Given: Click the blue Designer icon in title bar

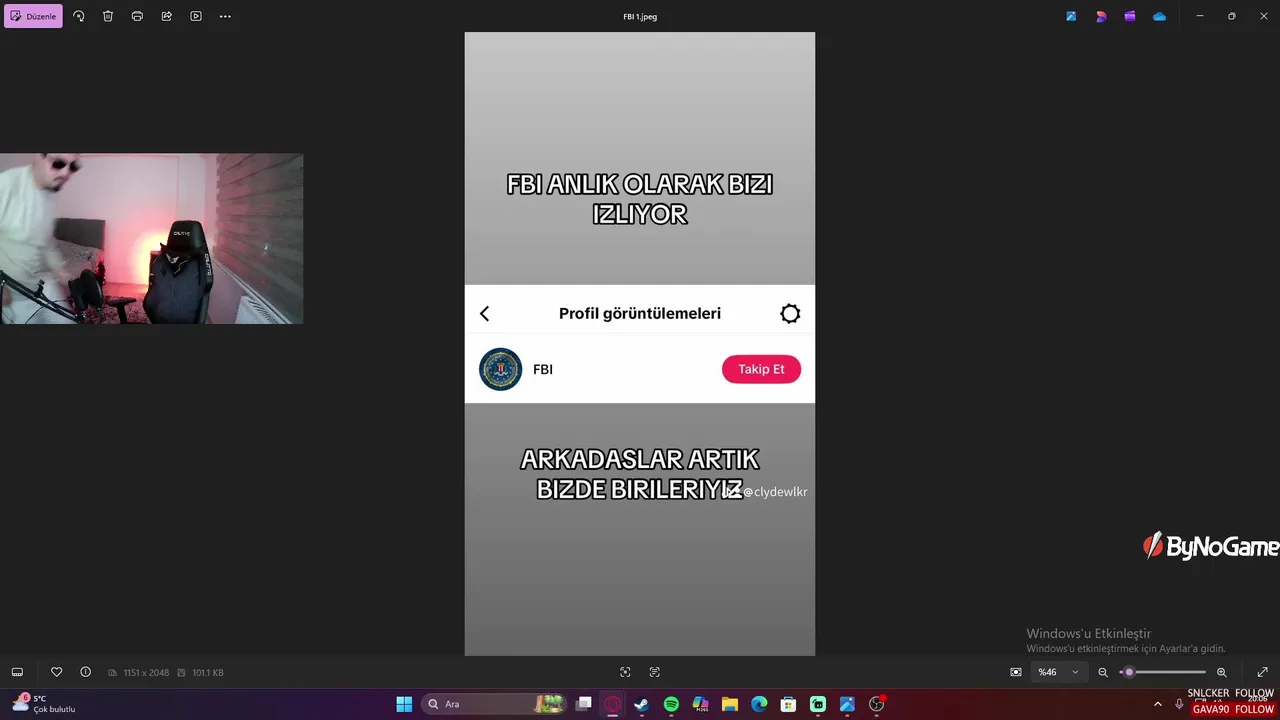Looking at the screenshot, I should pos(1071,16).
